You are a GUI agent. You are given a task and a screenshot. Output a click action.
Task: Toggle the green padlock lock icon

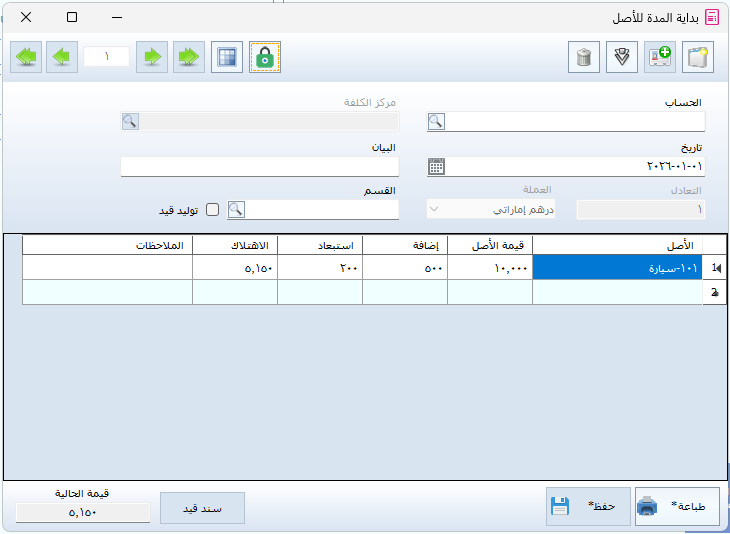pos(265,57)
